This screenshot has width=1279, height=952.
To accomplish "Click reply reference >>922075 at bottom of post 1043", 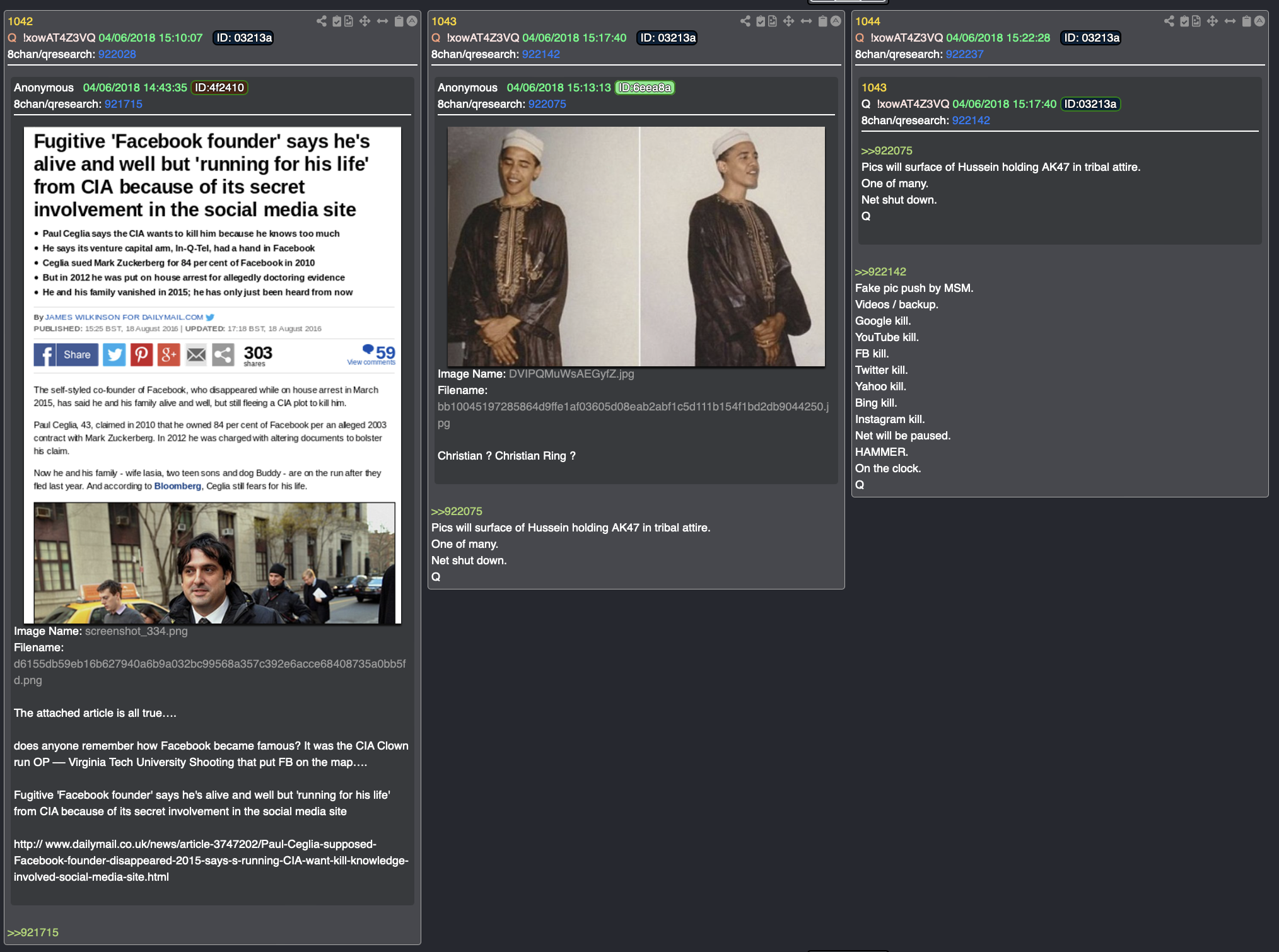I will coord(457,511).
